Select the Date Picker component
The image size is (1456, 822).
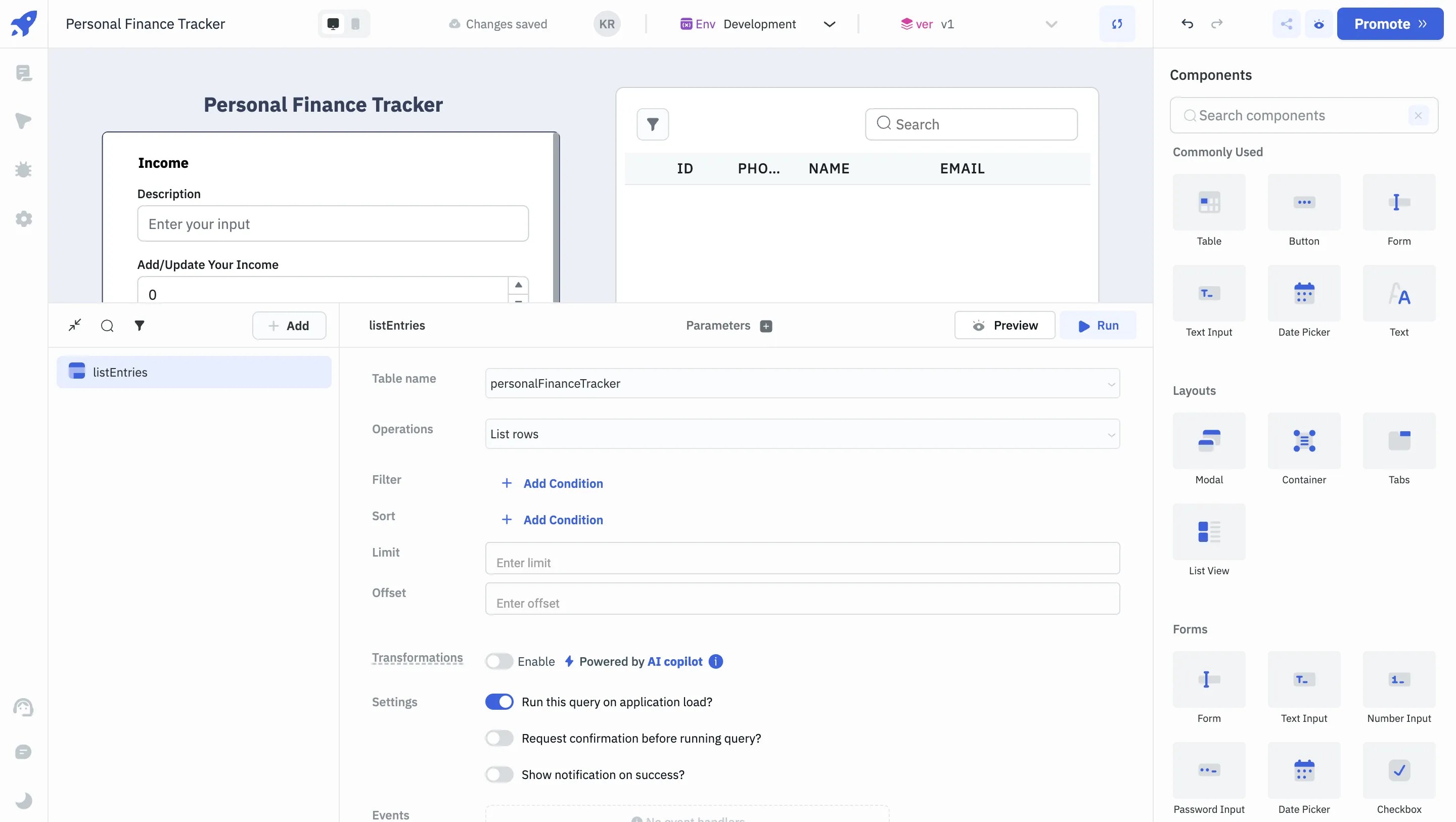[x=1304, y=293]
